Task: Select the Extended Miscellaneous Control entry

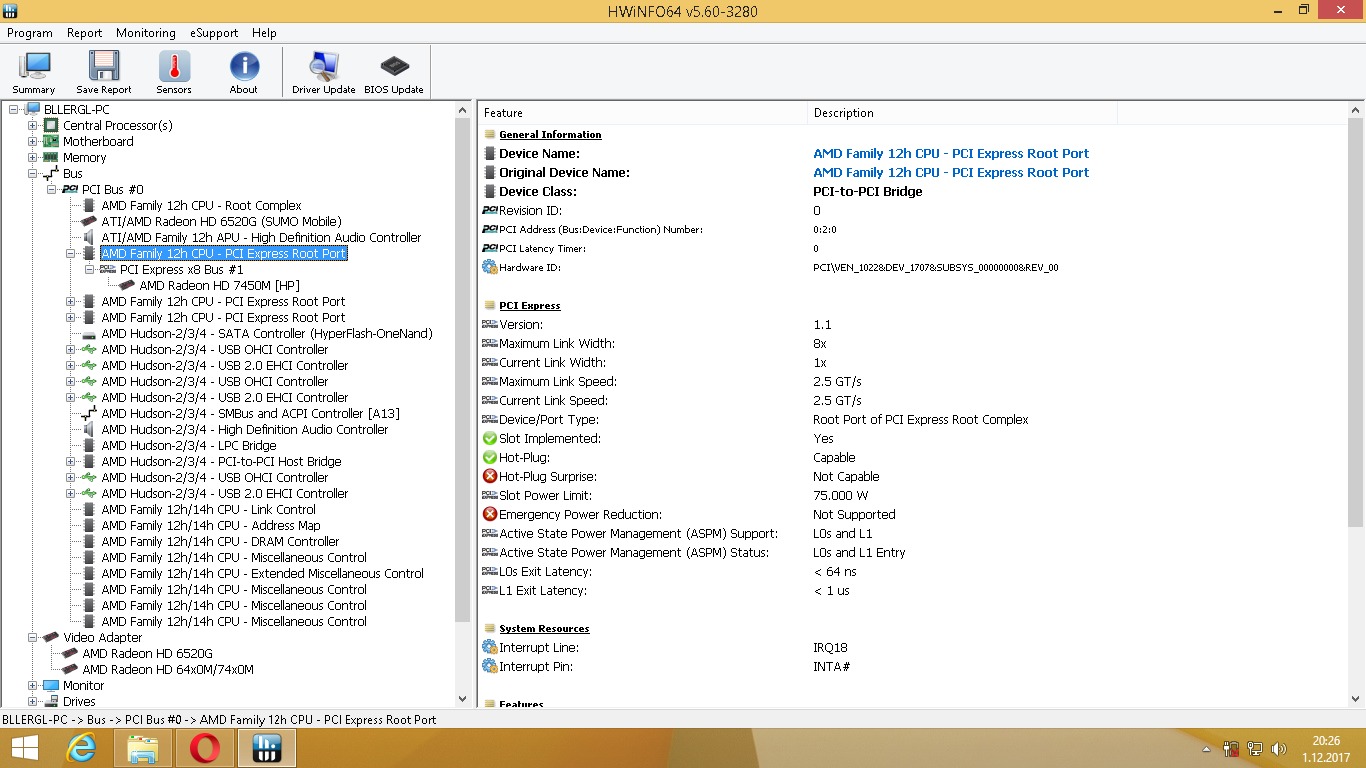Action: pyautogui.click(x=262, y=573)
